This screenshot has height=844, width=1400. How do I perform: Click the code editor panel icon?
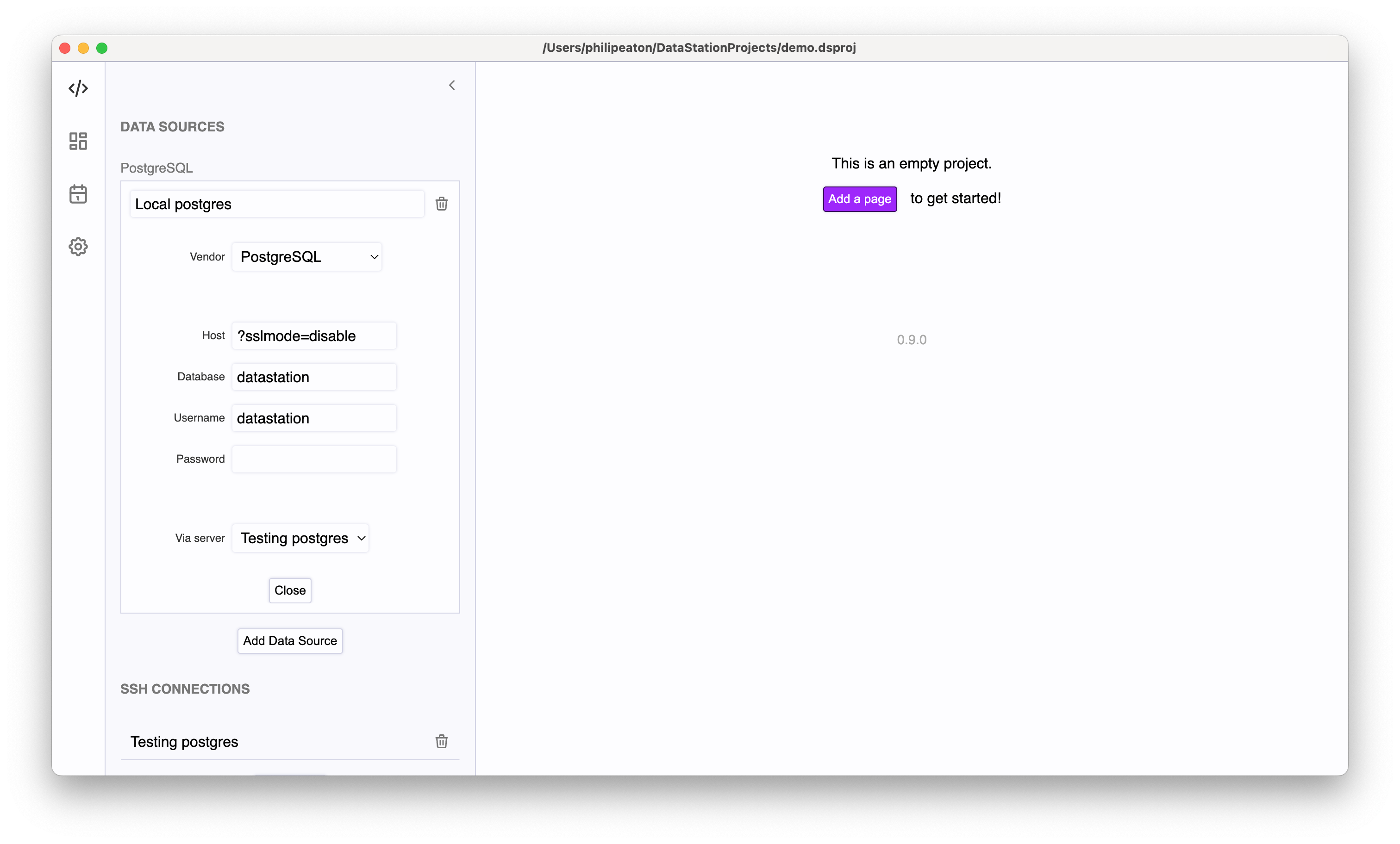[78, 88]
